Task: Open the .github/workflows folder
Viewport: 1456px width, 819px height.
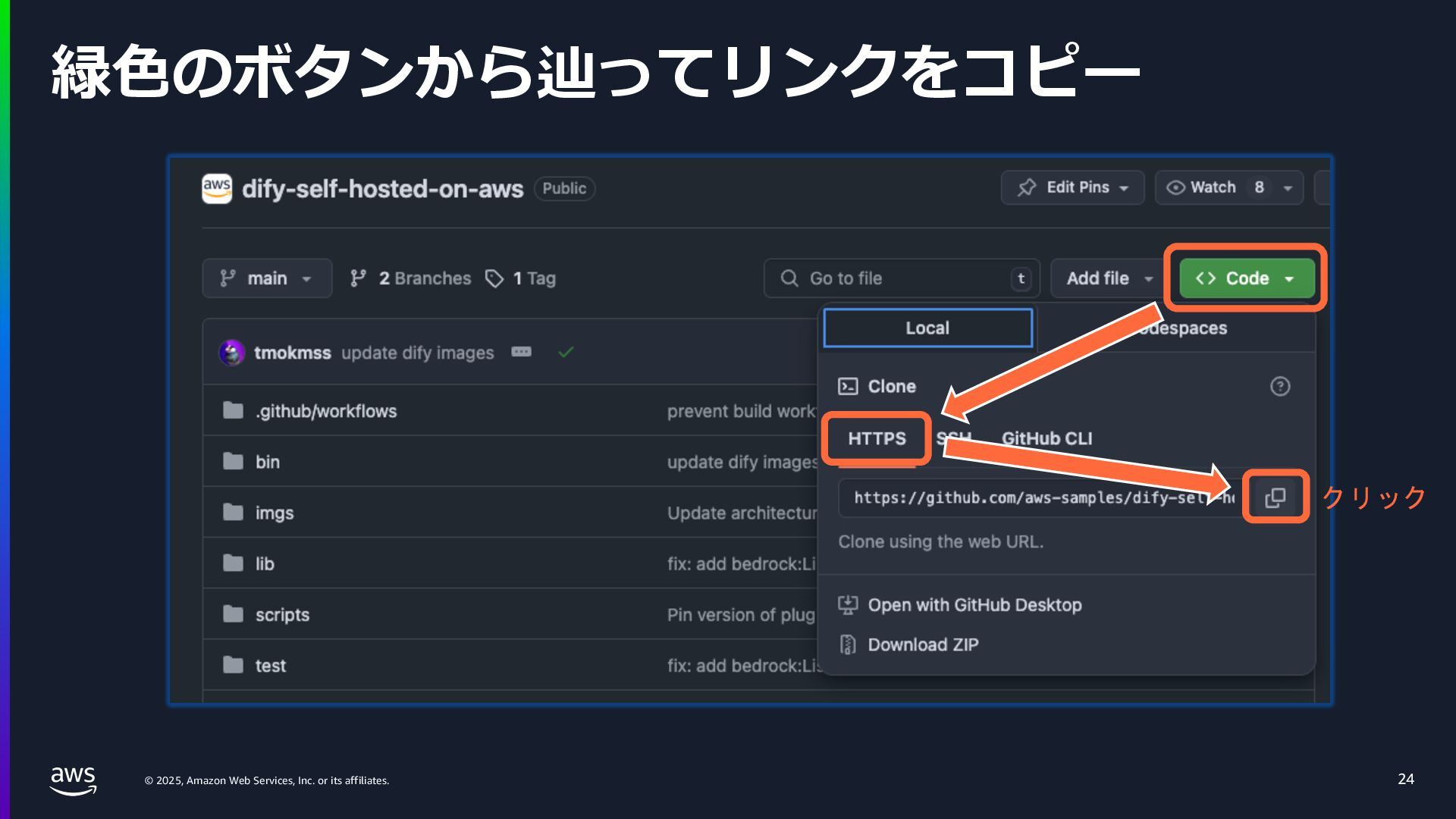Action: (x=325, y=411)
